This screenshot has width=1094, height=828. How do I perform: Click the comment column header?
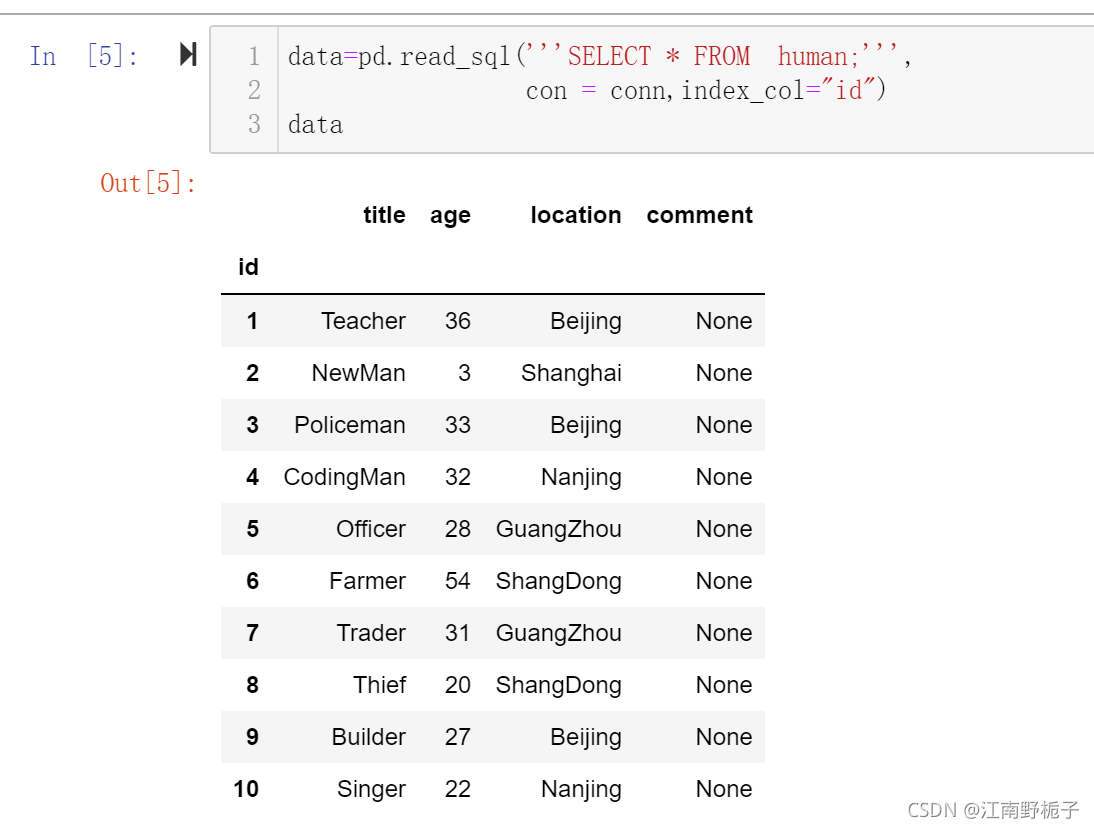click(699, 214)
